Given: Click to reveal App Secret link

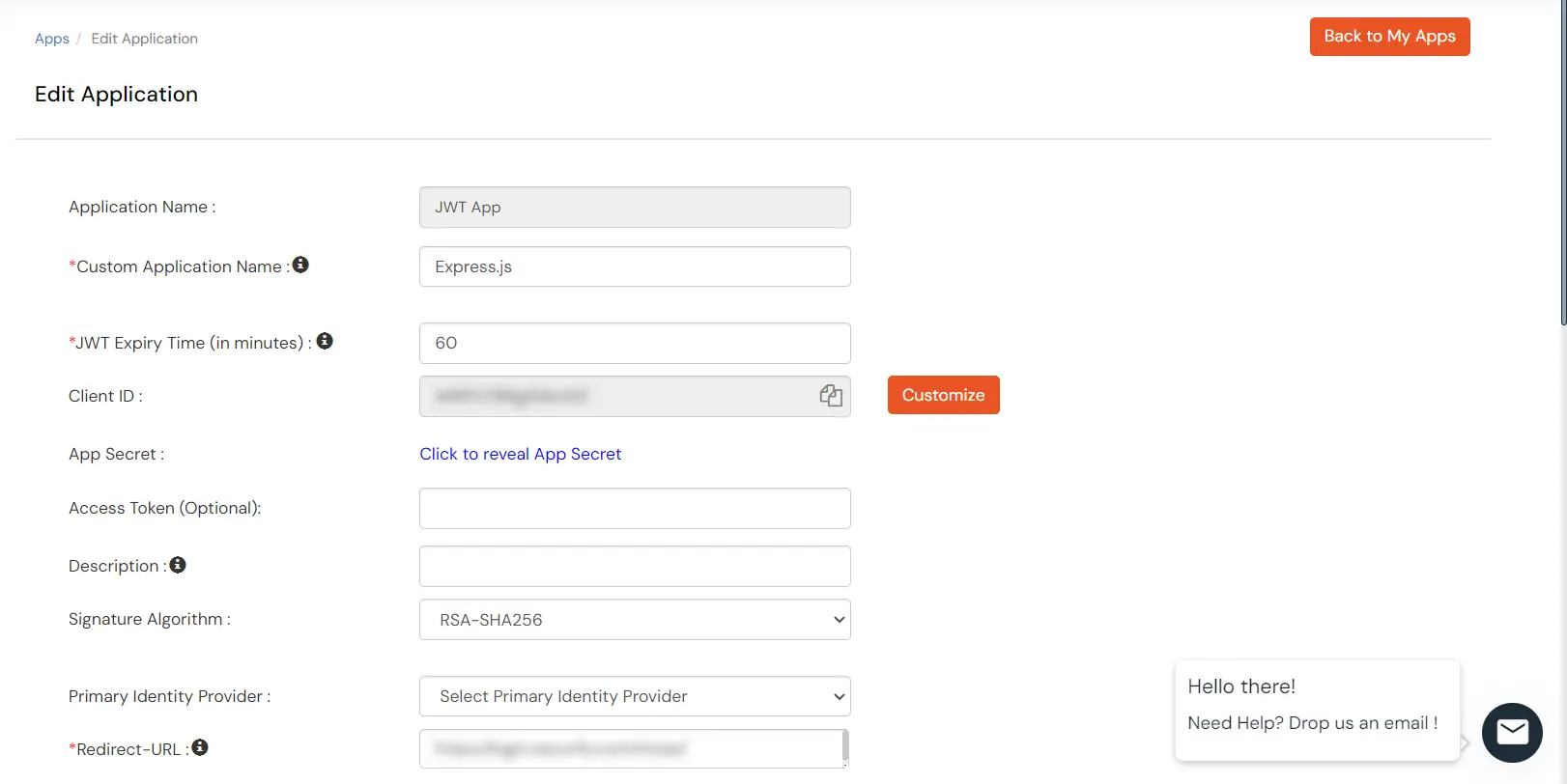Looking at the screenshot, I should (x=521, y=454).
